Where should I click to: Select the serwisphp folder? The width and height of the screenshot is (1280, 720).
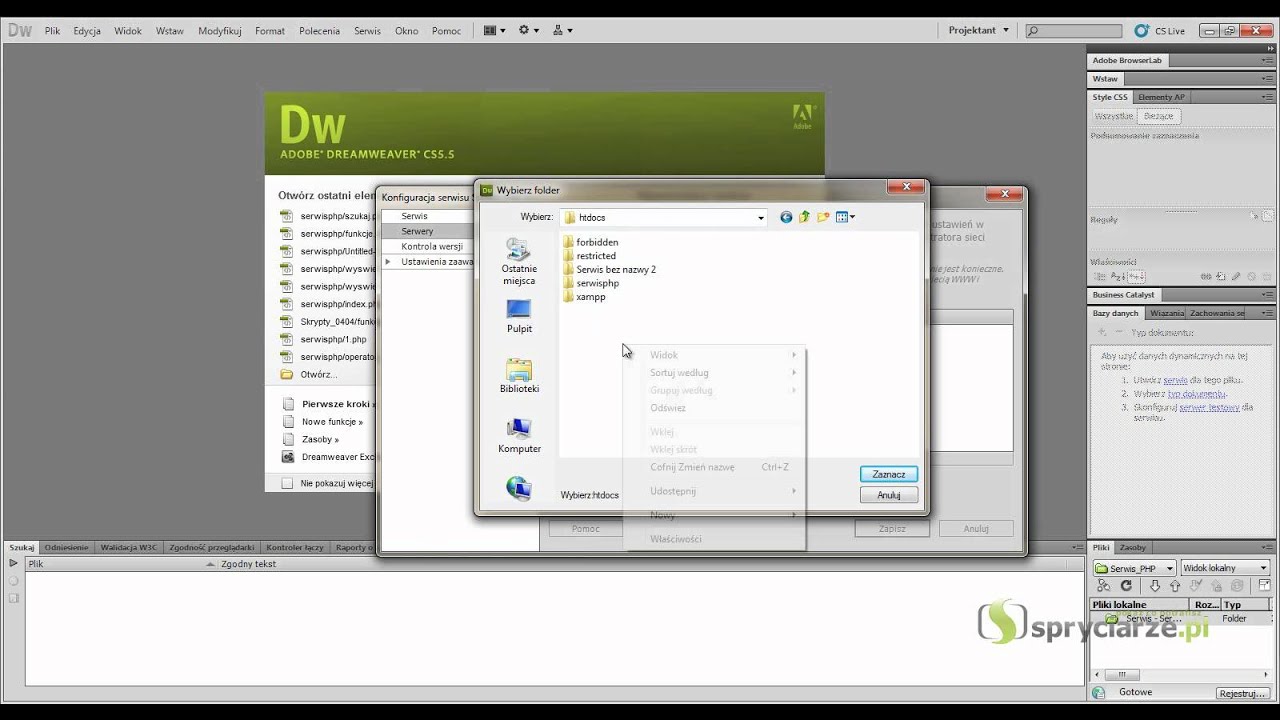(x=590, y=283)
